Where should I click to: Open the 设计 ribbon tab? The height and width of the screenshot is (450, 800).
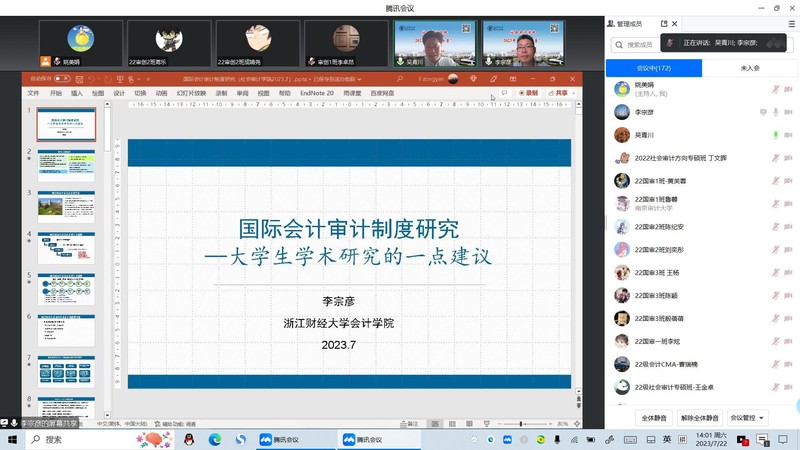click(x=119, y=93)
